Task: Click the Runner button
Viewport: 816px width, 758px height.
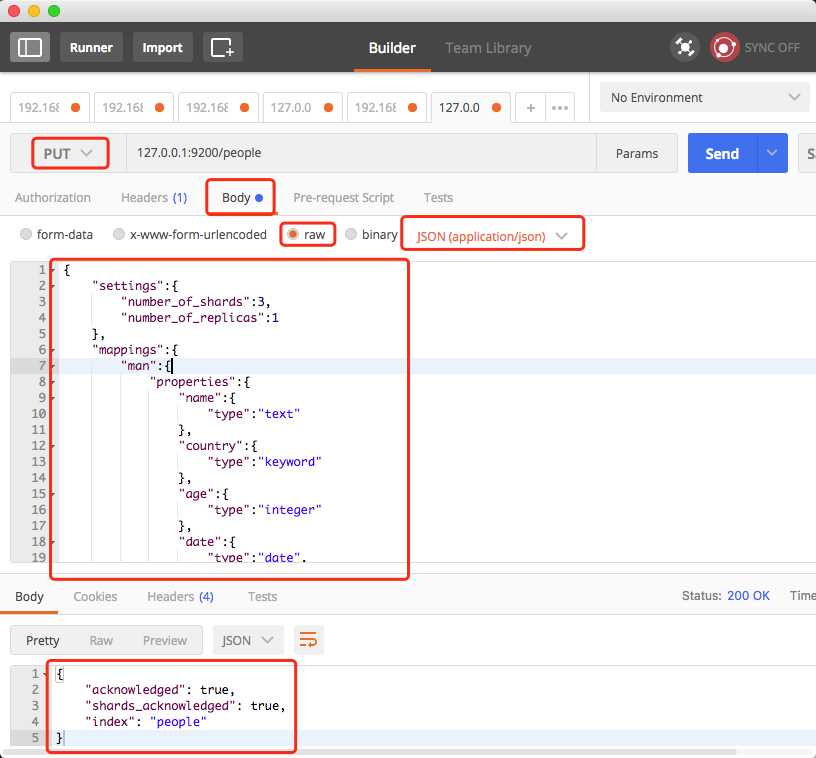Action: [x=91, y=47]
